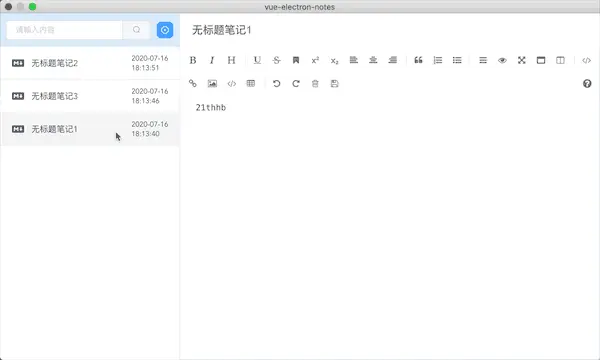Toggle fullscreen editing mode
600x360 pixels.
coord(522,60)
